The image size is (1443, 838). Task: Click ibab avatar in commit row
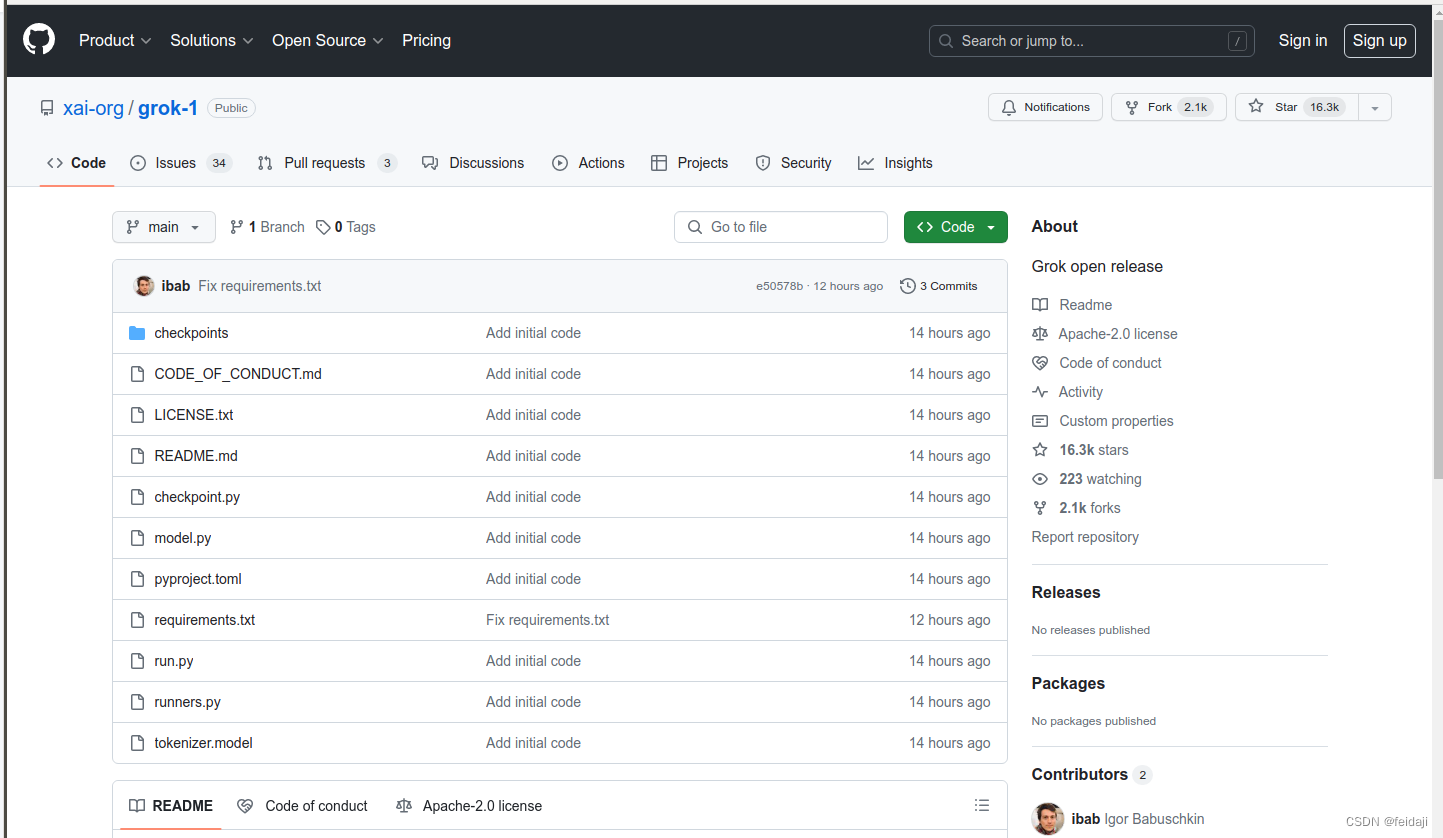click(144, 286)
